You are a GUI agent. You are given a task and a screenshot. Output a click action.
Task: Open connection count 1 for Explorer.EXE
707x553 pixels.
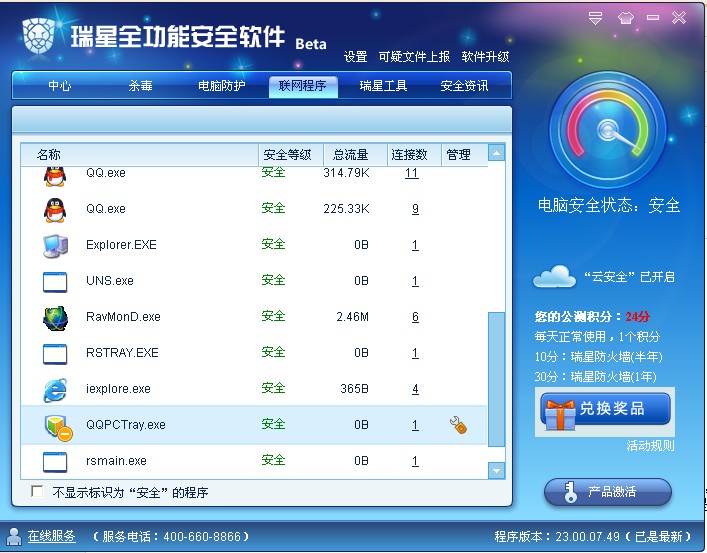coord(415,245)
